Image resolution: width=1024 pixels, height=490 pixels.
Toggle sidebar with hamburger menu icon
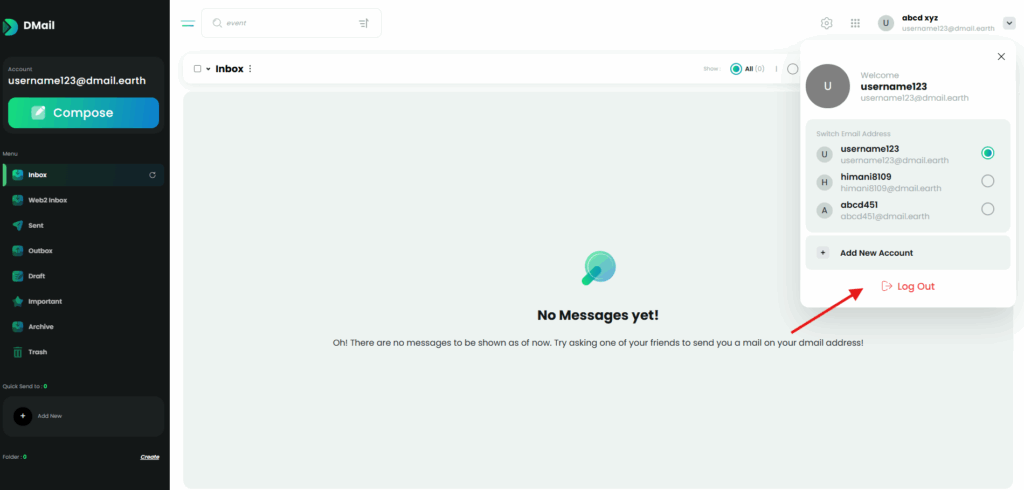188,23
